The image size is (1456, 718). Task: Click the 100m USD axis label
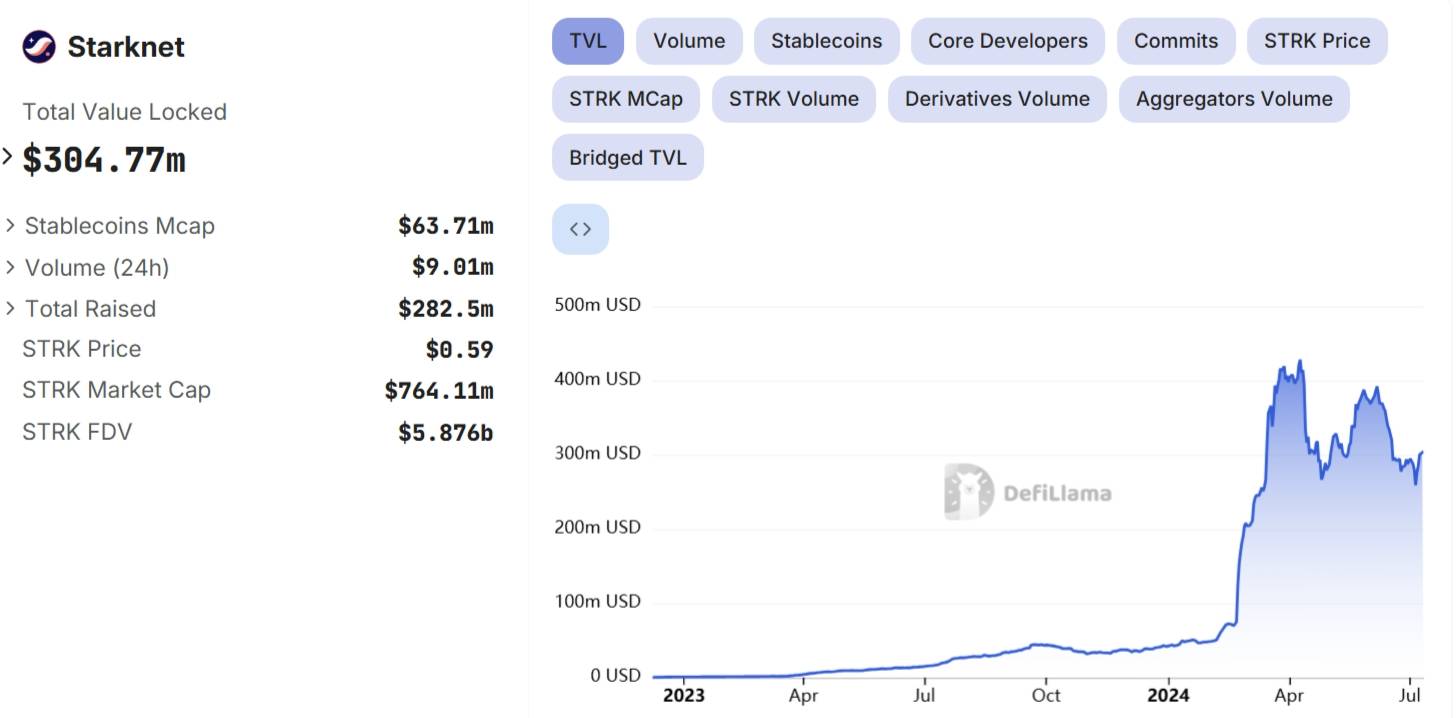tap(597, 601)
